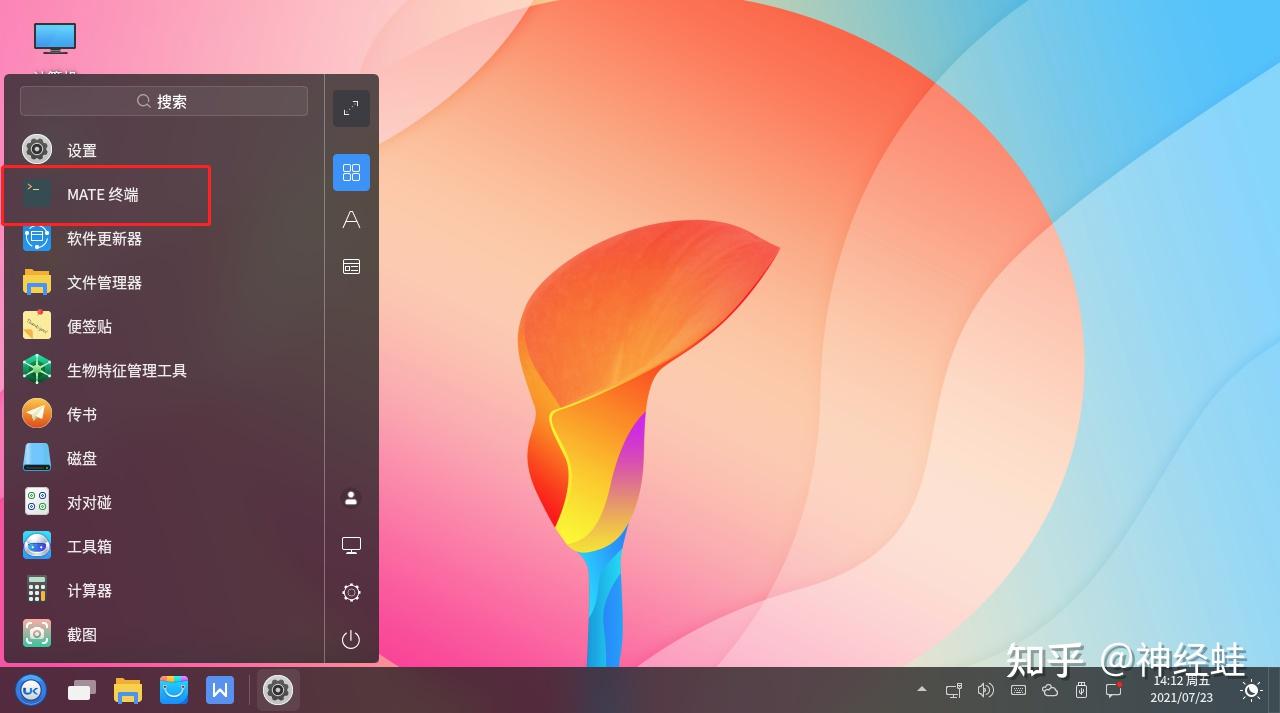Open 便签贴 sticky notes app
The width and height of the screenshot is (1280, 713).
point(164,326)
